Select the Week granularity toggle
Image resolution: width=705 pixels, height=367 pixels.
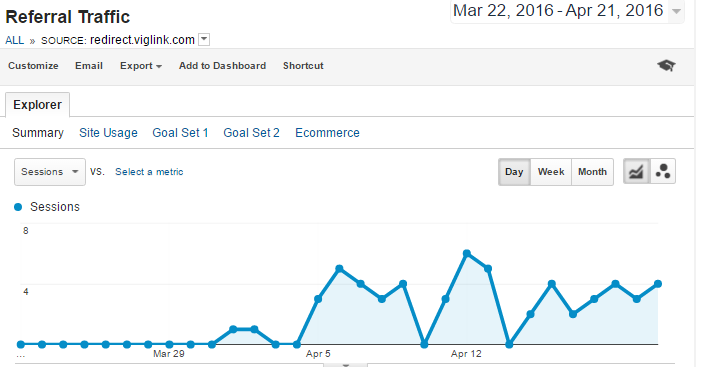[x=551, y=172]
